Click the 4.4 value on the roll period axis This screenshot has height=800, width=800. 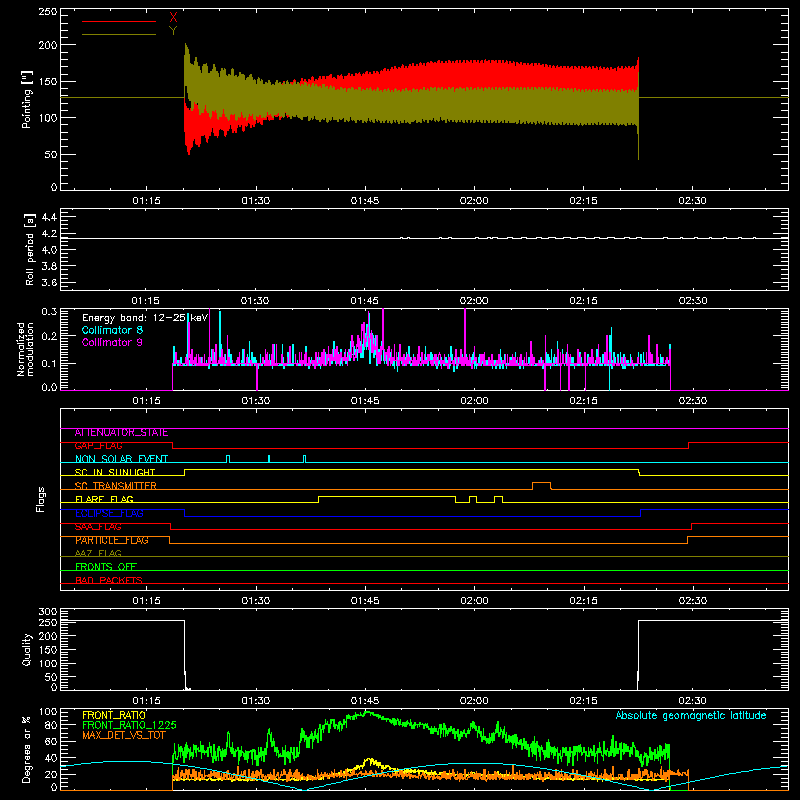(49, 217)
